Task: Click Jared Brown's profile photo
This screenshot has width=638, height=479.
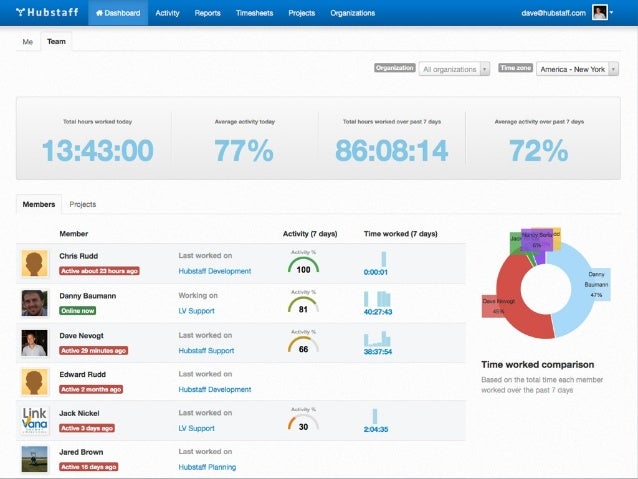Action: pos(34,459)
